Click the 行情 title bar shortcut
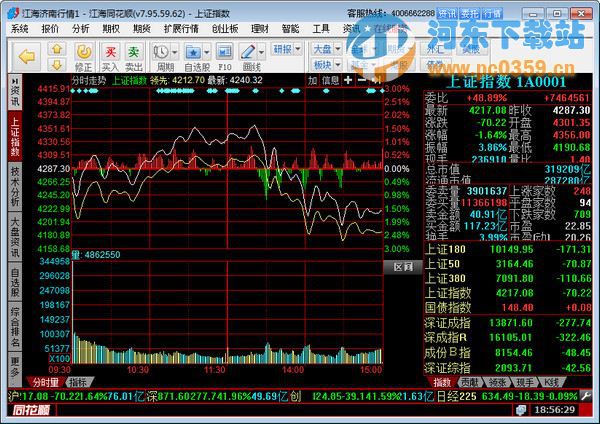Viewport: 600px width, 424px height. (x=492, y=13)
